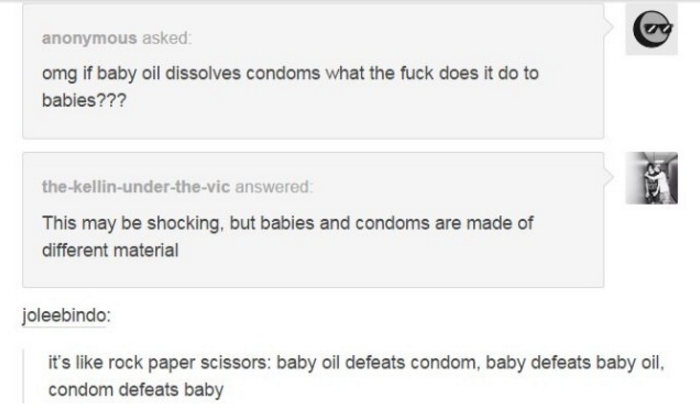This screenshot has height=419, width=700.
Task: Click the answer bubble's pointer arrow
Action: coord(609,177)
